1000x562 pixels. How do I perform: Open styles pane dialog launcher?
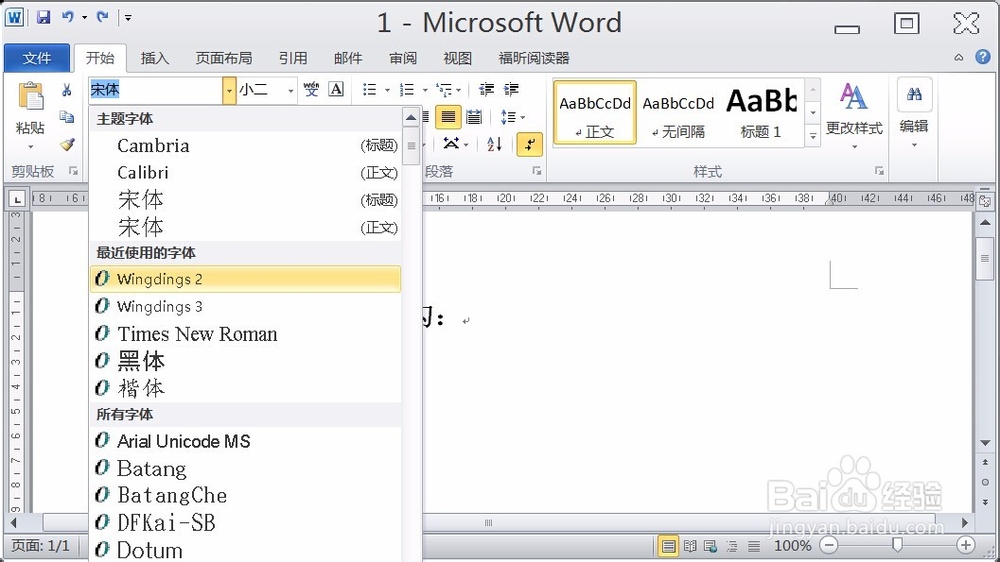(879, 171)
